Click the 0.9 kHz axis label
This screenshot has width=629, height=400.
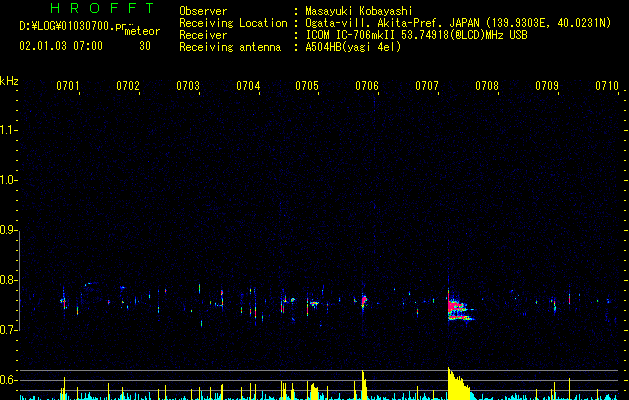[7, 230]
